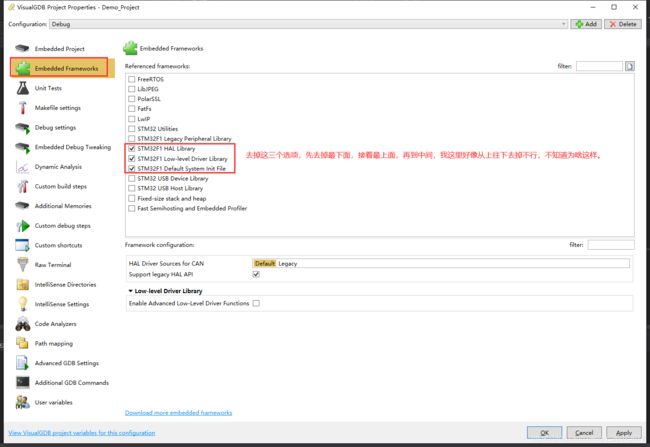Click the Additional Memories chip icon
The height and width of the screenshot is (447, 650).
coord(22,206)
